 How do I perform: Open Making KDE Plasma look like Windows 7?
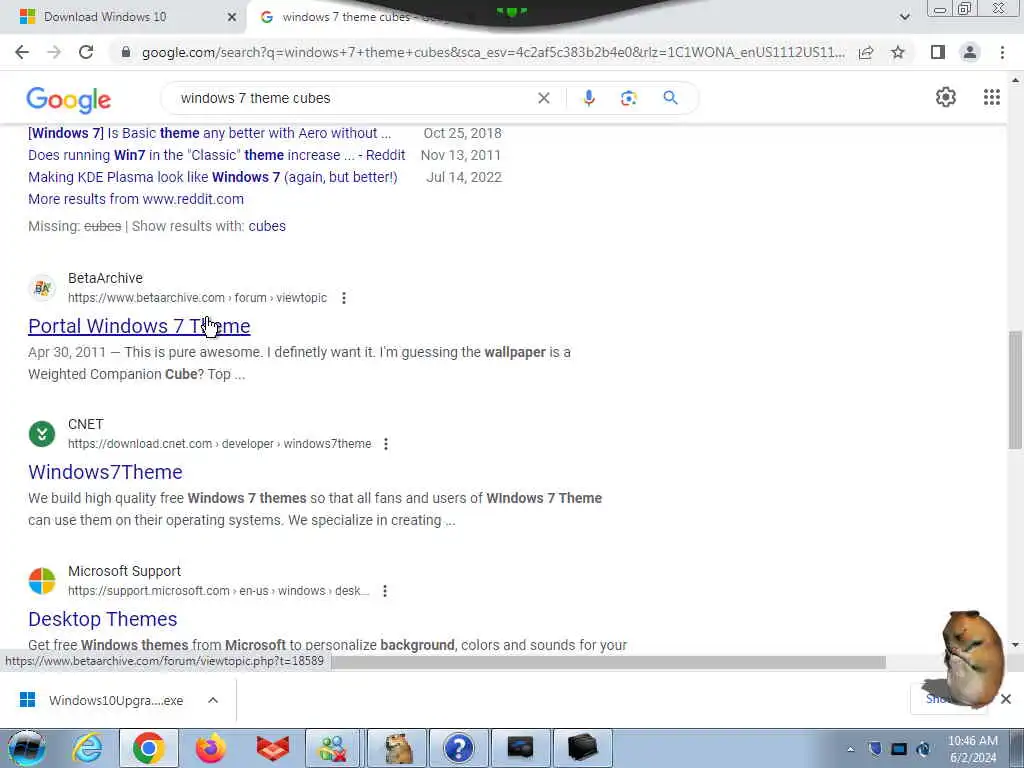[x=213, y=177]
